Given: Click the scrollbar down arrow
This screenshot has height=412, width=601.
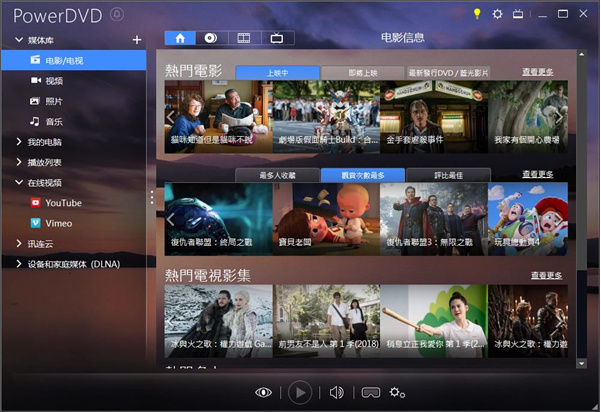Looking at the screenshot, I should coord(581,363).
